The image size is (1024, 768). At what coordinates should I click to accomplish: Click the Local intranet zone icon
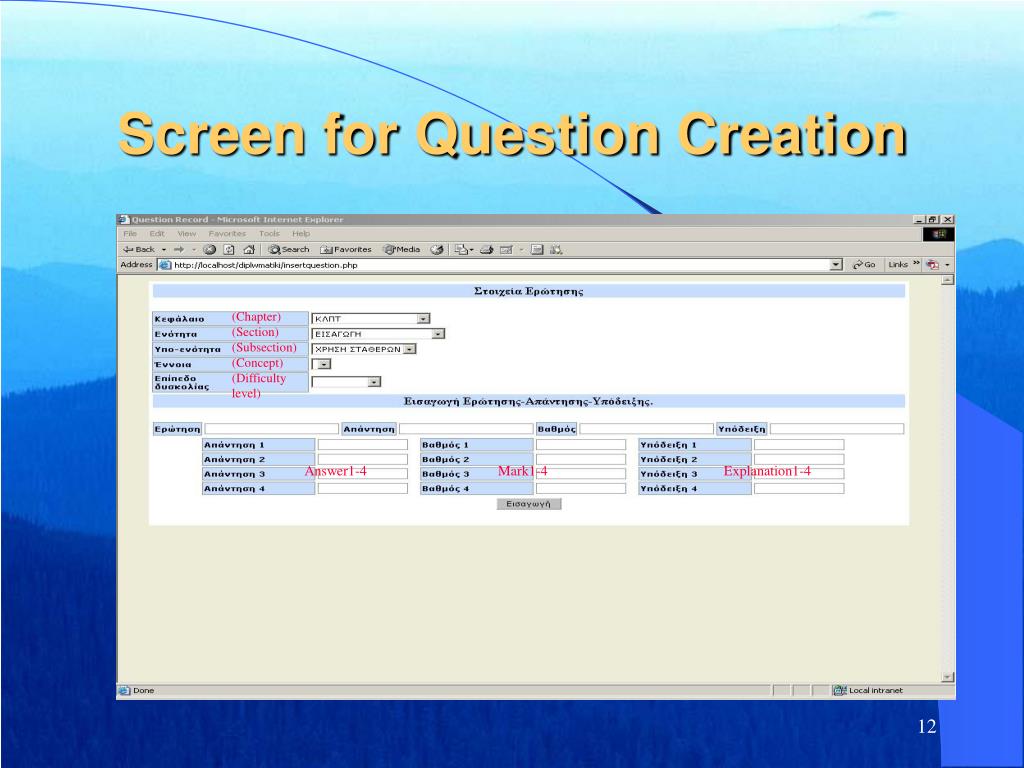[x=839, y=690]
